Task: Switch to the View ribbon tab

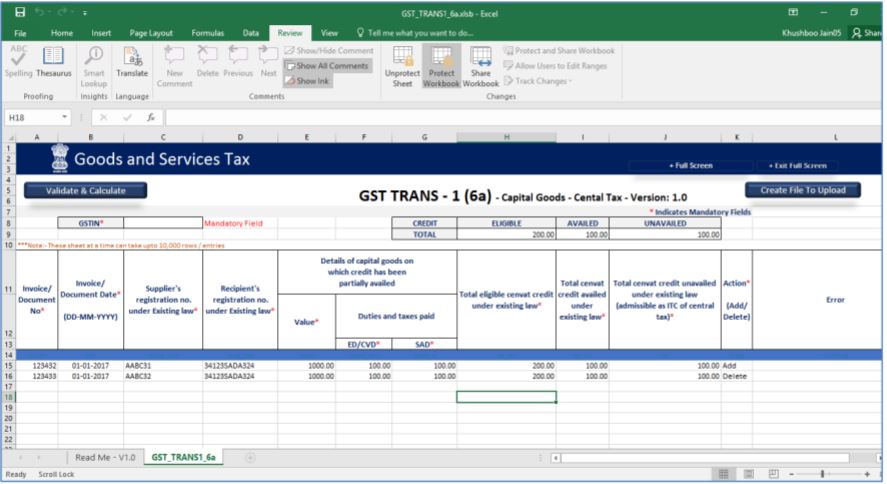Action: click(x=329, y=33)
